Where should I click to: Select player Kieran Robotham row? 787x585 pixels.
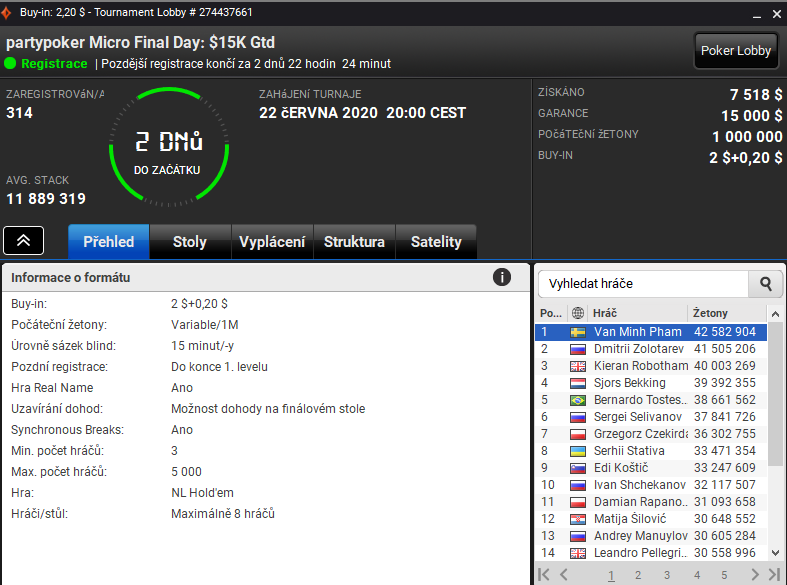tap(651, 366)
